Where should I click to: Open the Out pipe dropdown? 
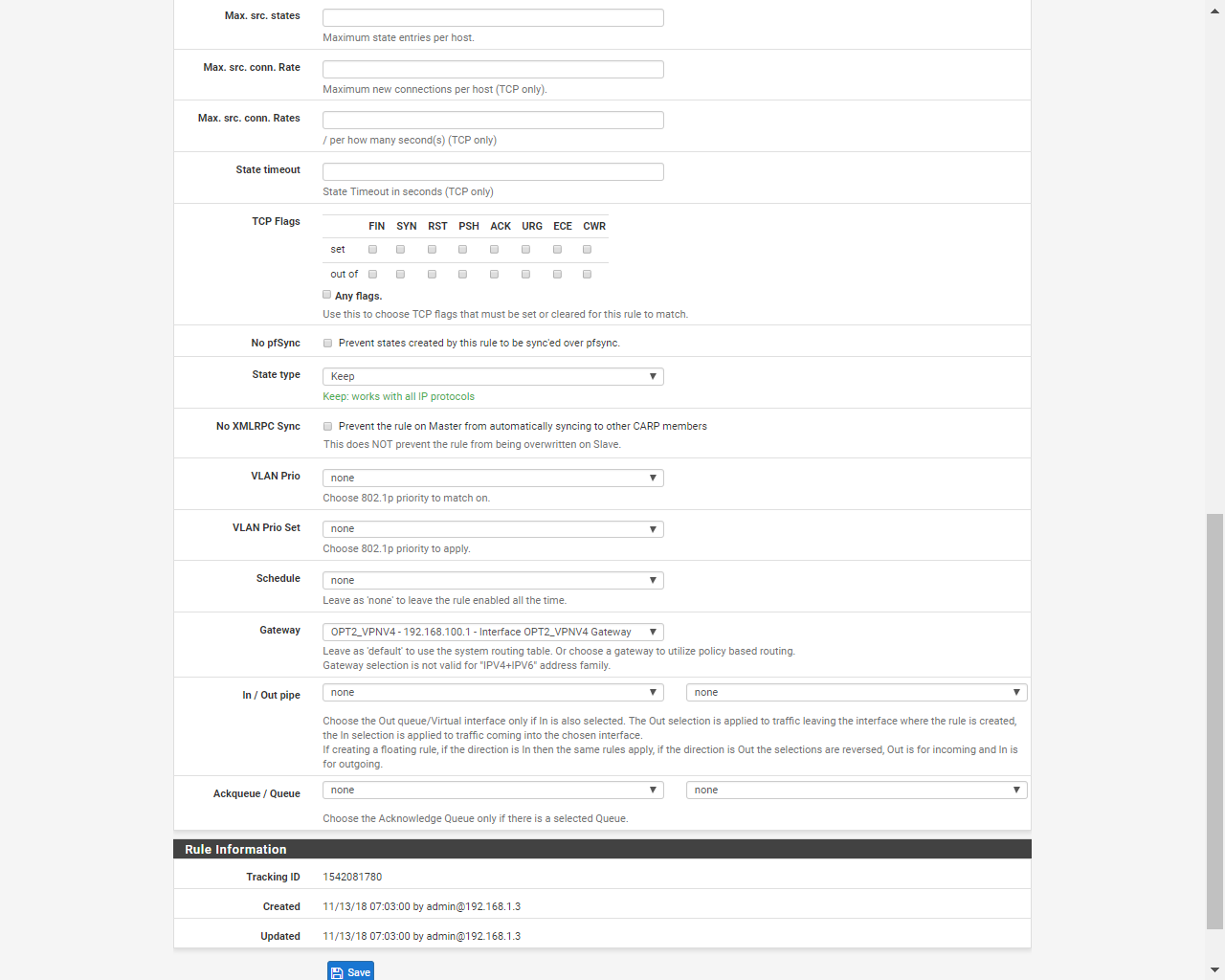pos(857,692)
